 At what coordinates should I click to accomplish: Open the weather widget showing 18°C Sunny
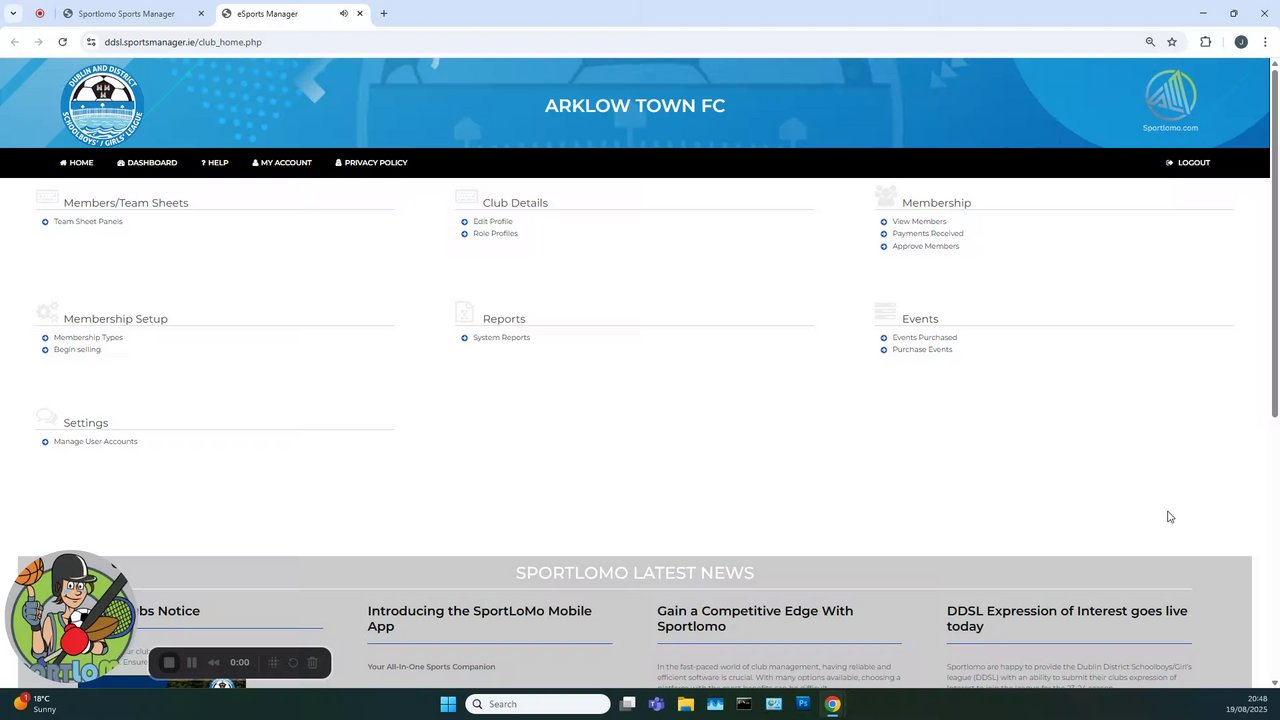coord(34,704)
